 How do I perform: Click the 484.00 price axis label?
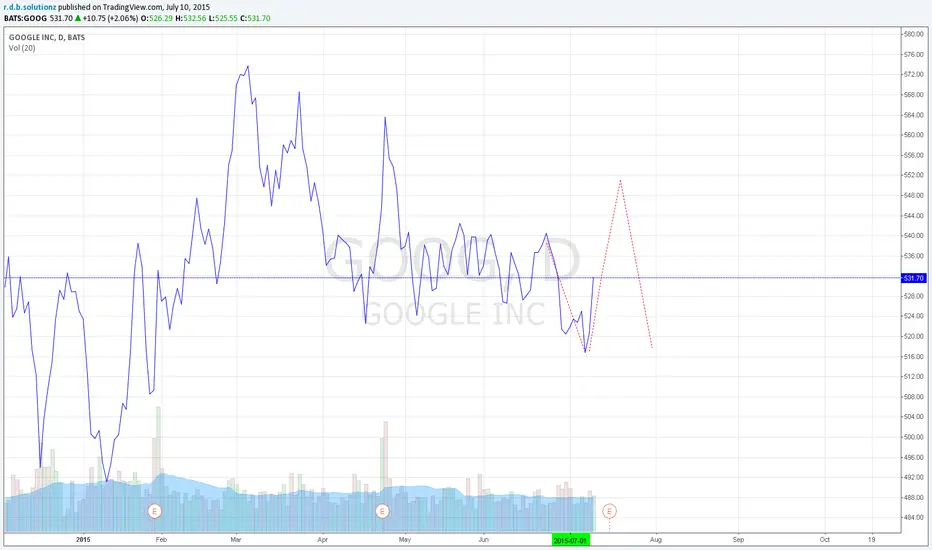[914, 518]
